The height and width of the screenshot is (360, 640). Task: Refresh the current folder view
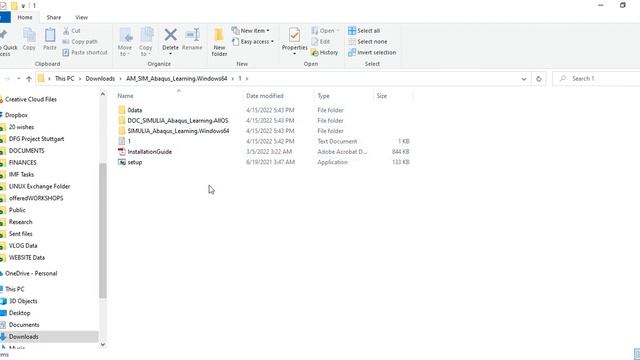point(539,78)
